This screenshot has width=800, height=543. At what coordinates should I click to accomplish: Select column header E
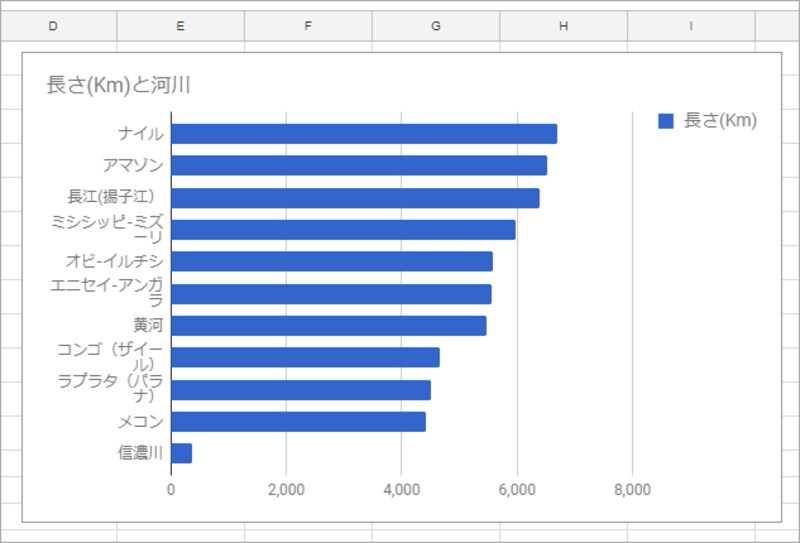coord(181,26)
